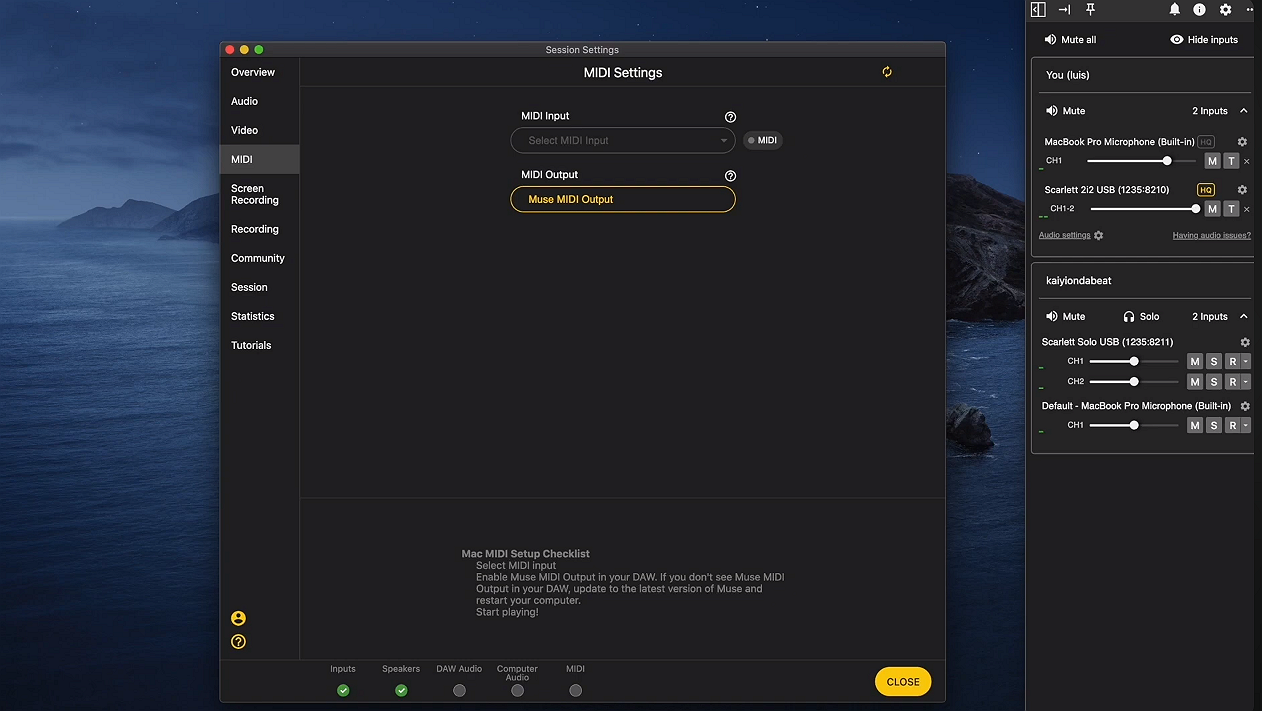The height and width of the screenshot is (711, 1262).
Task: Adjust MacBook Pro Microphone CH1 volume slider
Action: pos(1142,161)
